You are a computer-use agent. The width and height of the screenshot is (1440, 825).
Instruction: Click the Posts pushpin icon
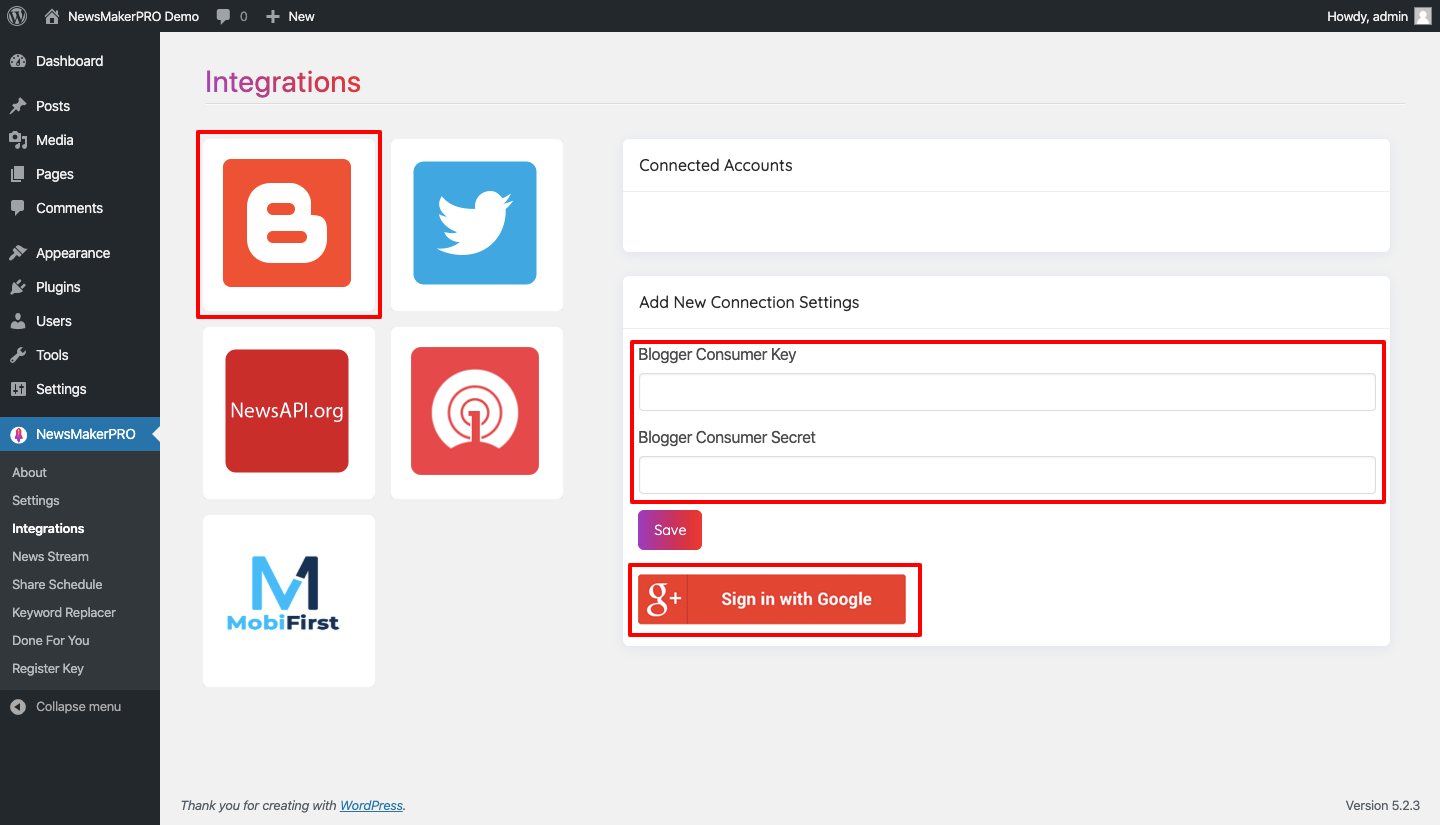click(18, 106)
